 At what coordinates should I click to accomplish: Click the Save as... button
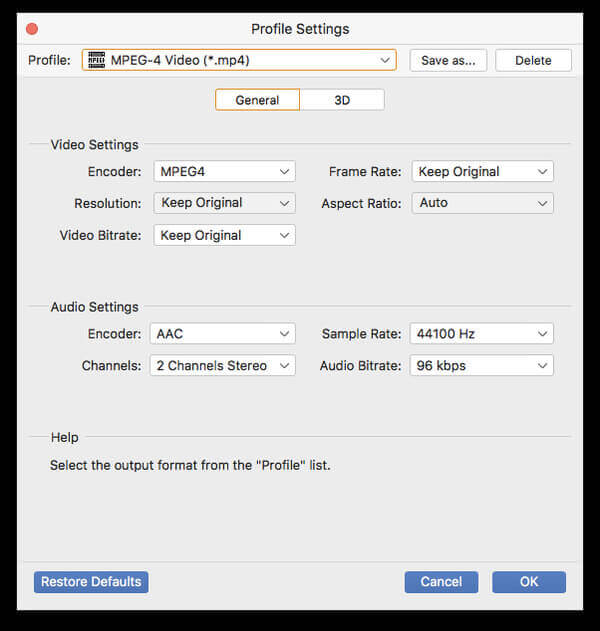coord(448,60)
